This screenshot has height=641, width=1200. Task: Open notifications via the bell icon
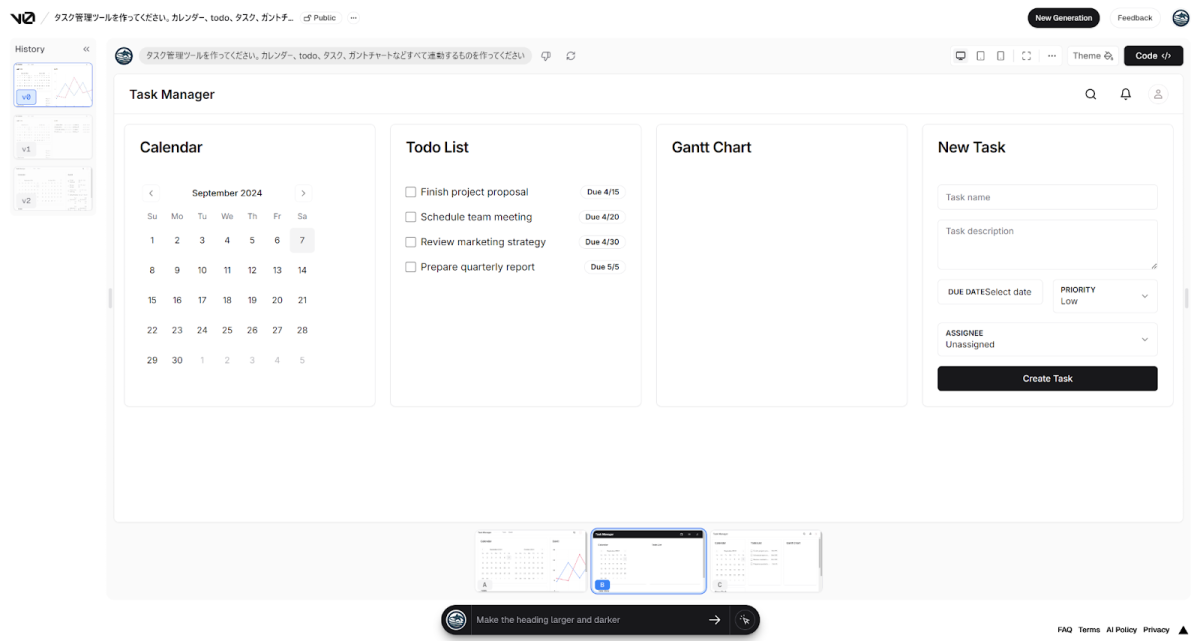click(x=1125, y=94)
